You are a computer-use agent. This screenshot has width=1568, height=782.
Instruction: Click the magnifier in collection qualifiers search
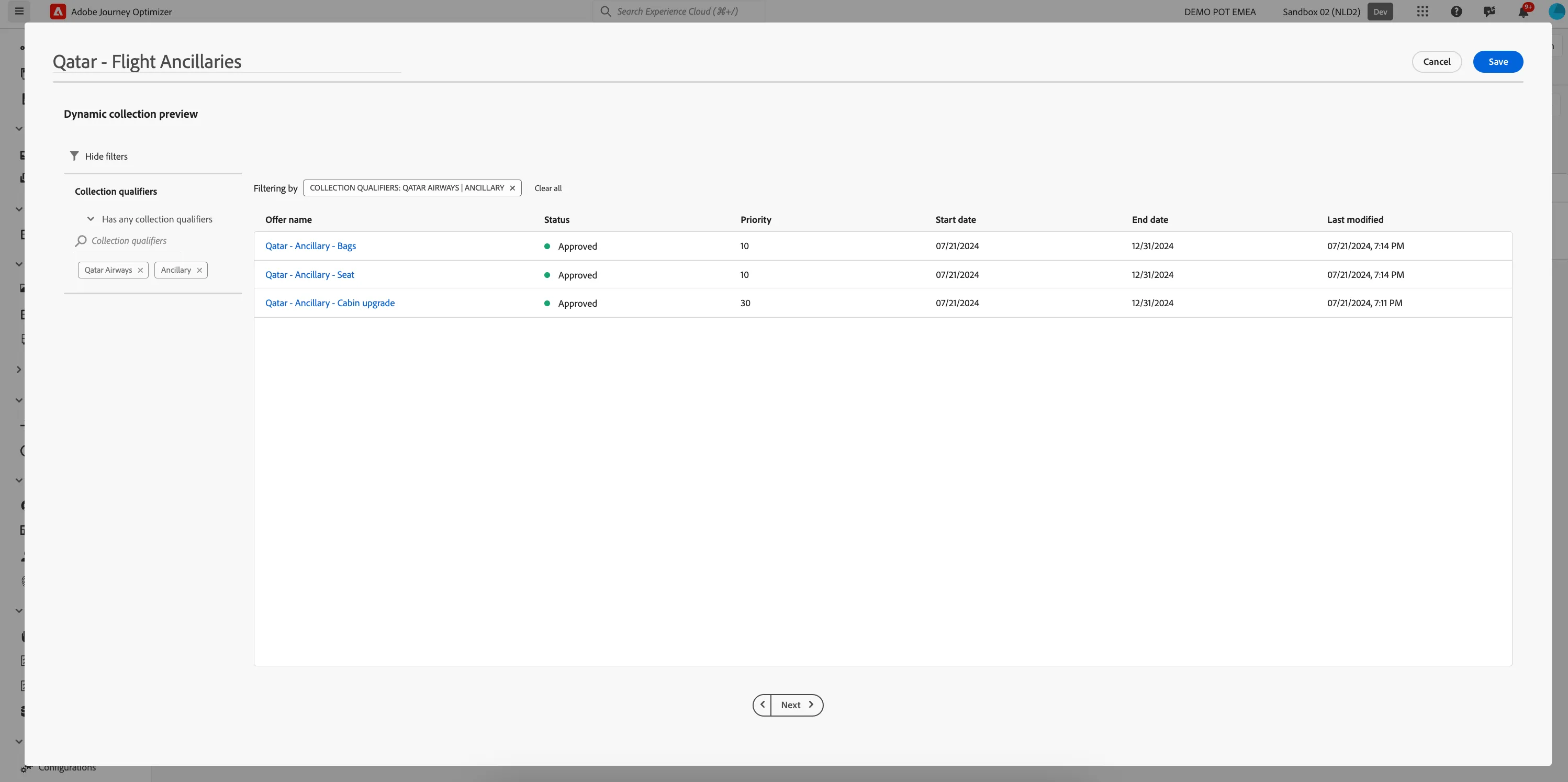81,241
